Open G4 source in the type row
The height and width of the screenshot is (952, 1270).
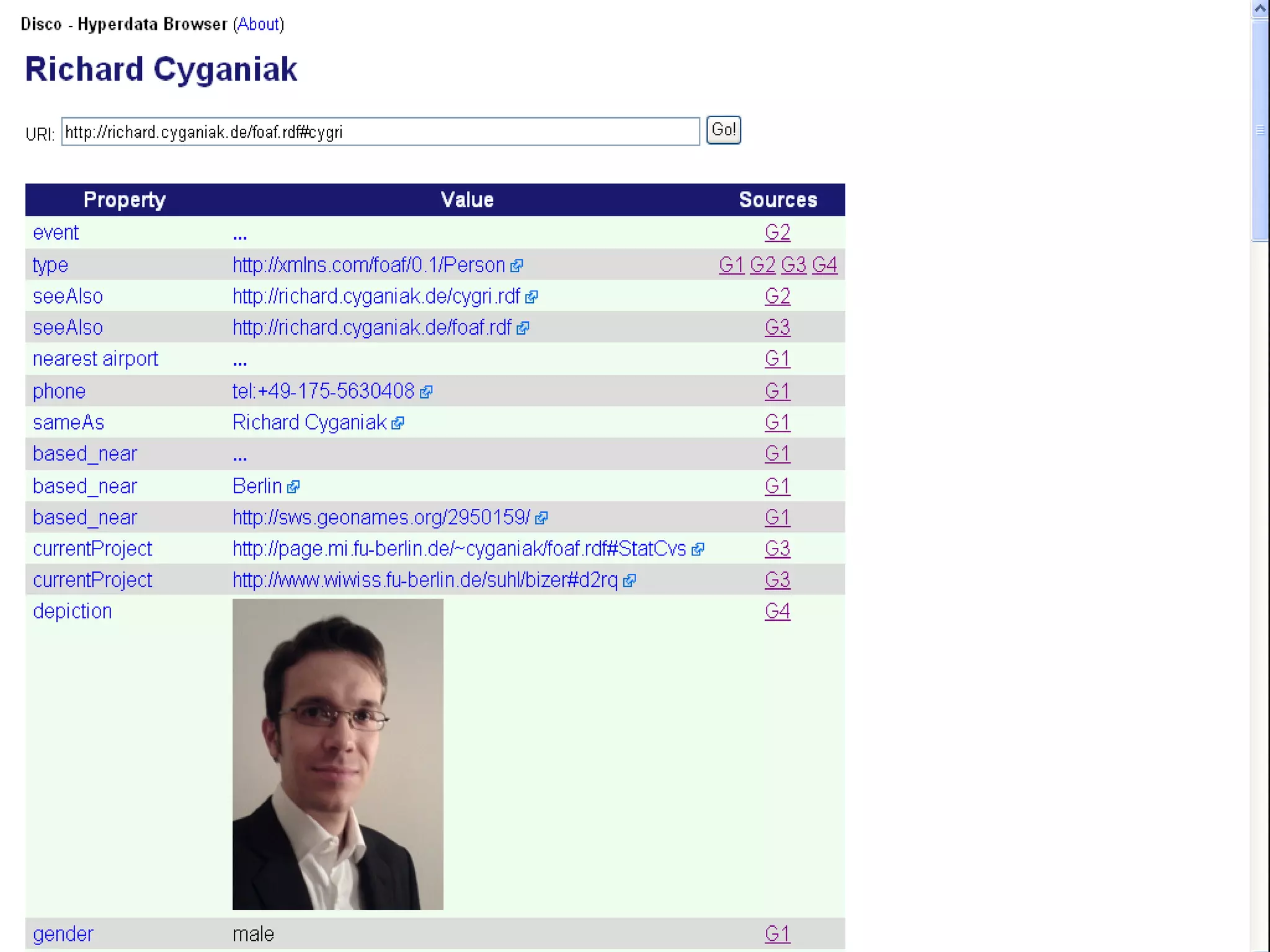[x=825, y=265]
